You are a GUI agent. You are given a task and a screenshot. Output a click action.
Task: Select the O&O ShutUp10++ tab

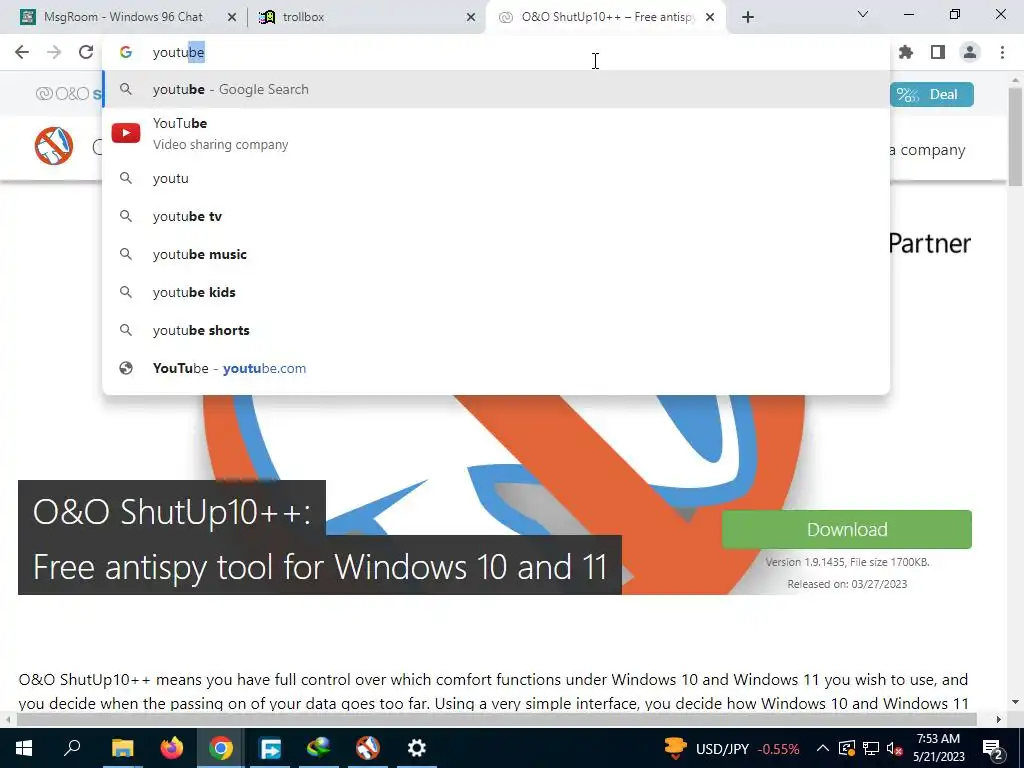pos(606,17)
